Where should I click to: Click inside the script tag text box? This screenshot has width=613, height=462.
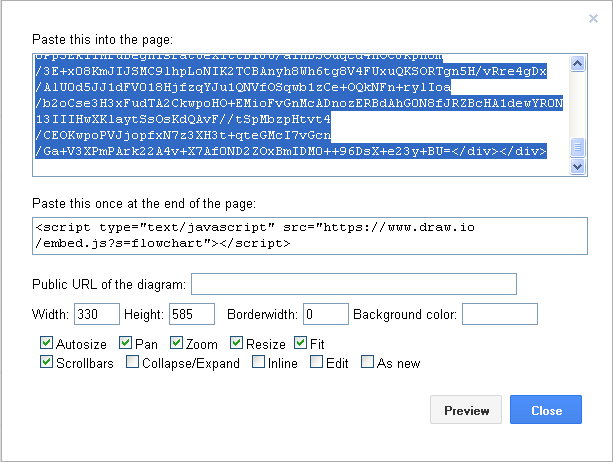(310, 236)
